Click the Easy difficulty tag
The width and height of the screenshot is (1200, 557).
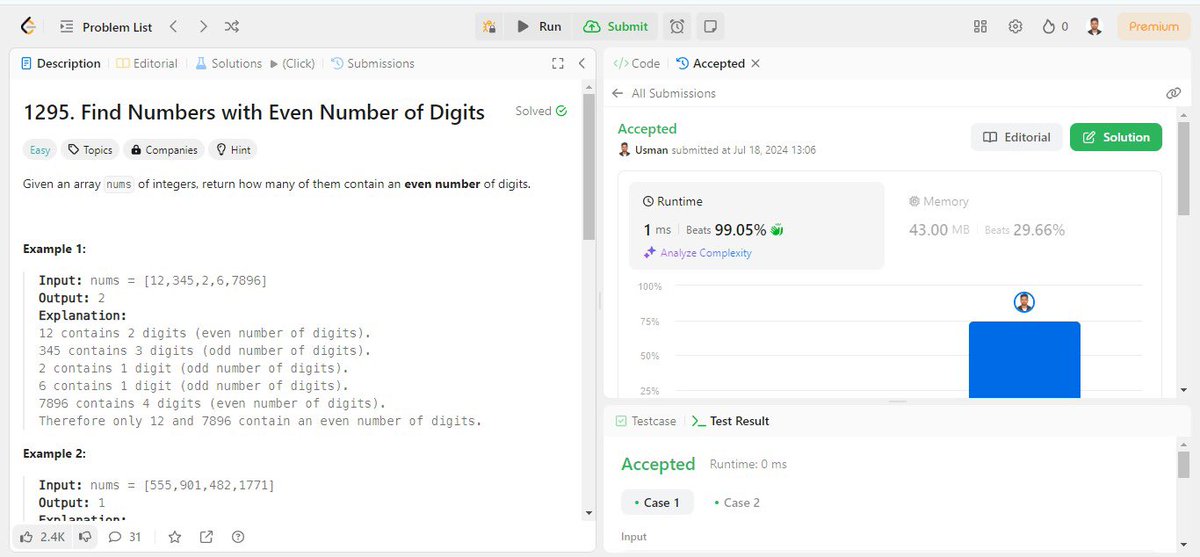(x=40, y=150)
